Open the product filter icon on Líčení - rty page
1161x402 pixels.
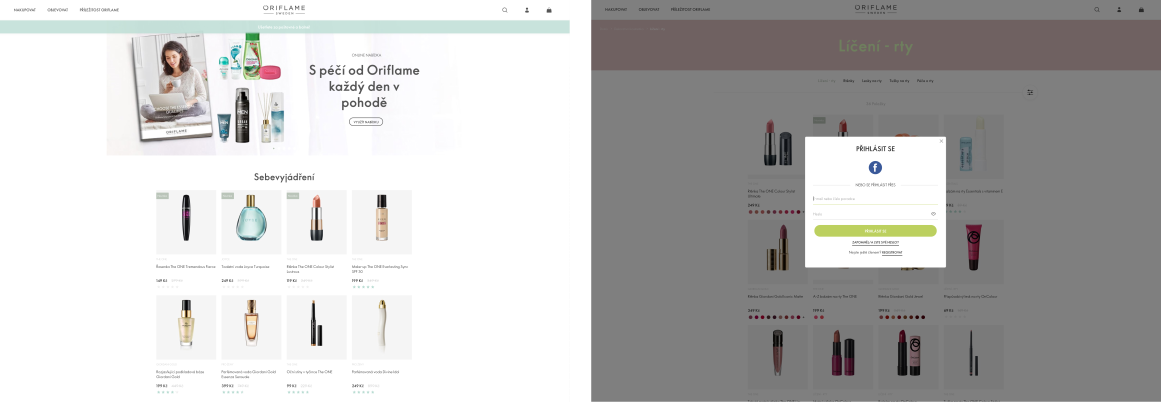pyautogui.click(x=1030, y=93)
